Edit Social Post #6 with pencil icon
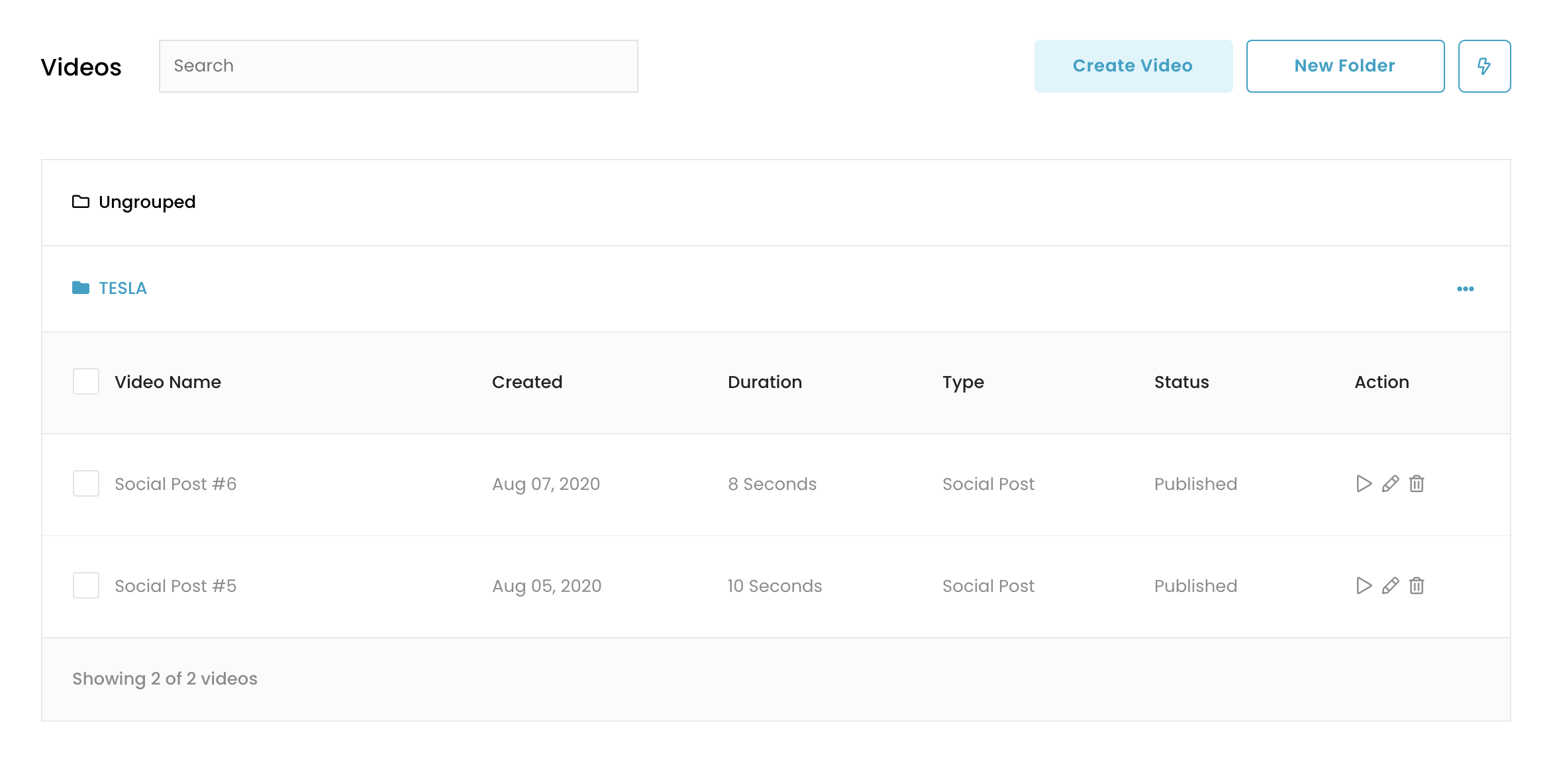Viewport: 1555px width, 784px height. click(x=1390, y=484)
